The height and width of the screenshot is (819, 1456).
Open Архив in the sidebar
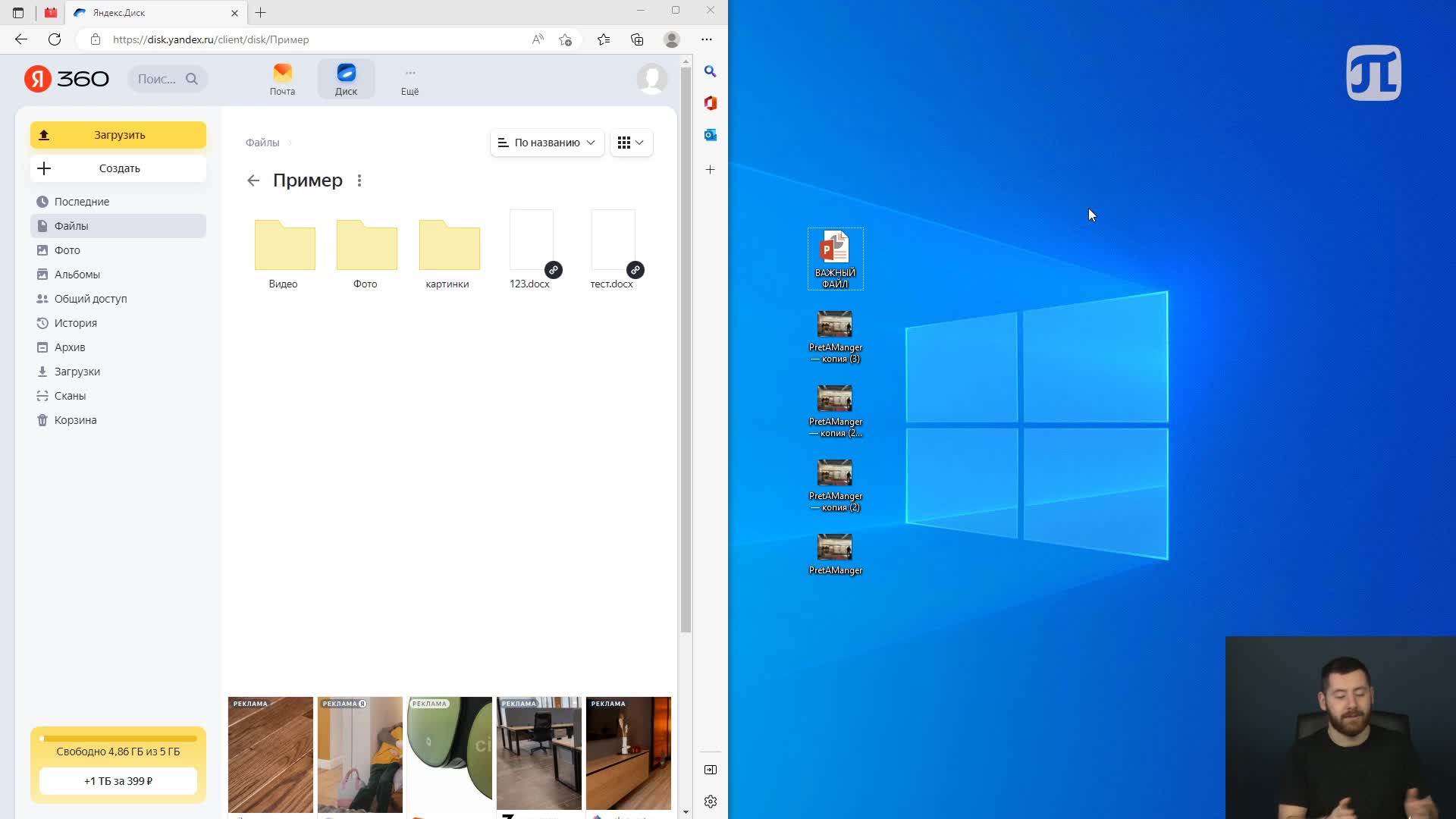click(x=118, y=347)
